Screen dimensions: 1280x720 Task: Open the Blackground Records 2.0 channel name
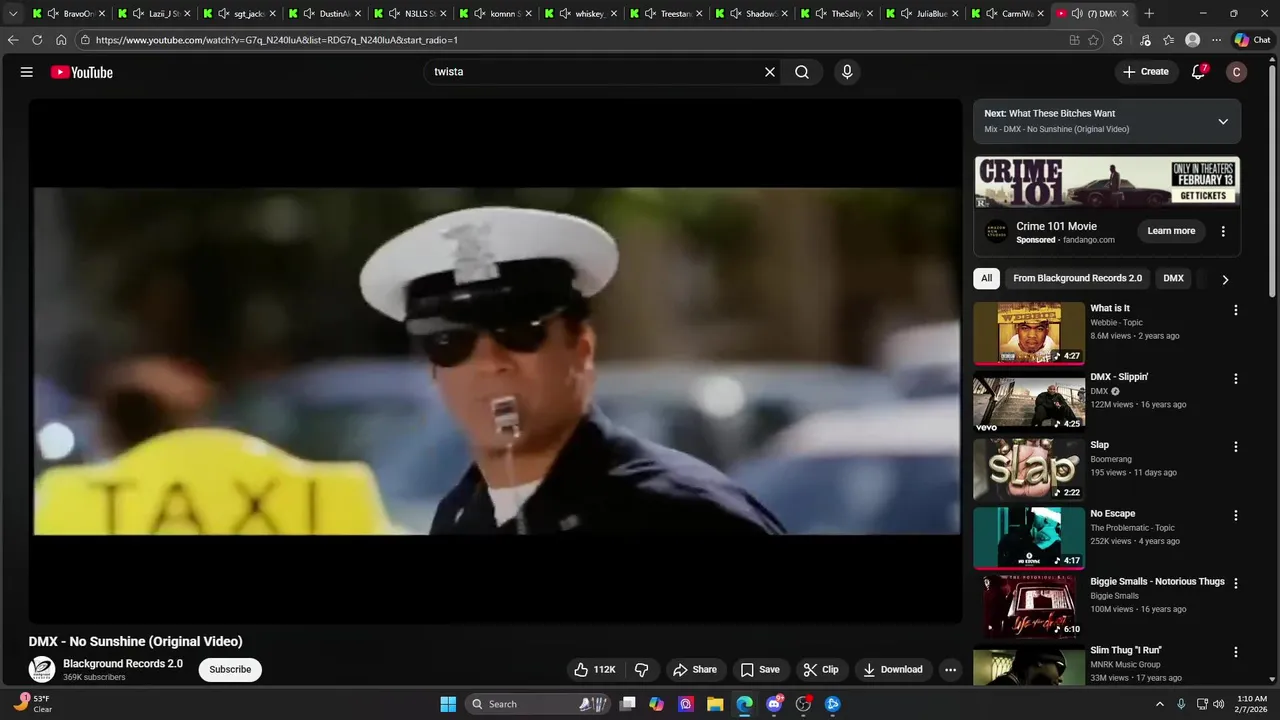pos(123,664)
